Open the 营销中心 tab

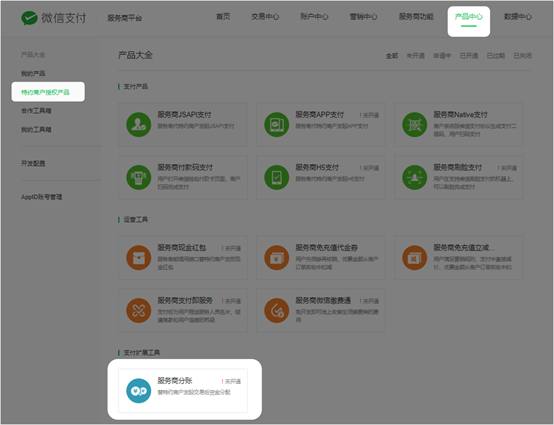[363, 17]
